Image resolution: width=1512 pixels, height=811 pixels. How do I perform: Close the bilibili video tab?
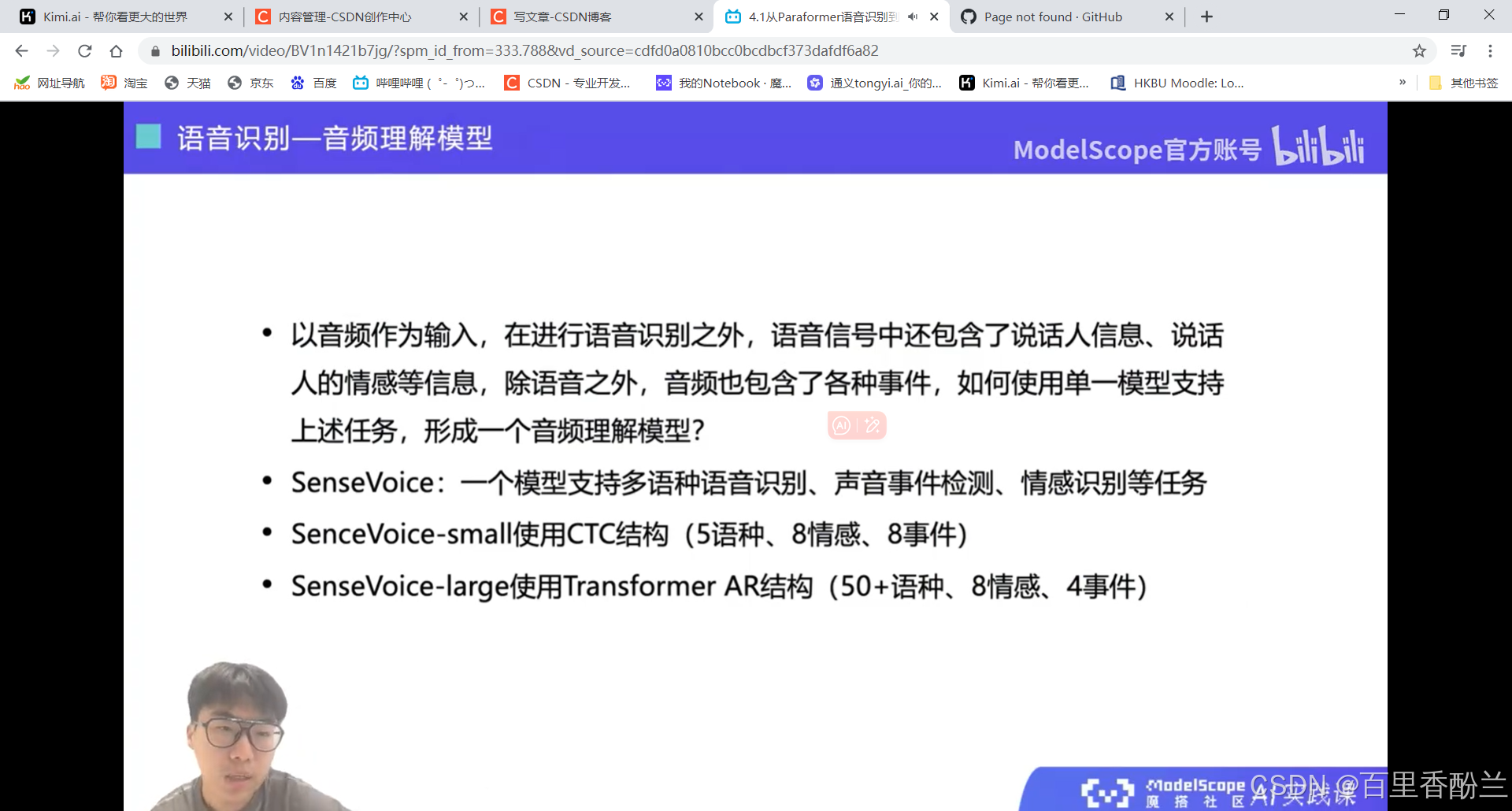(934, 17)
